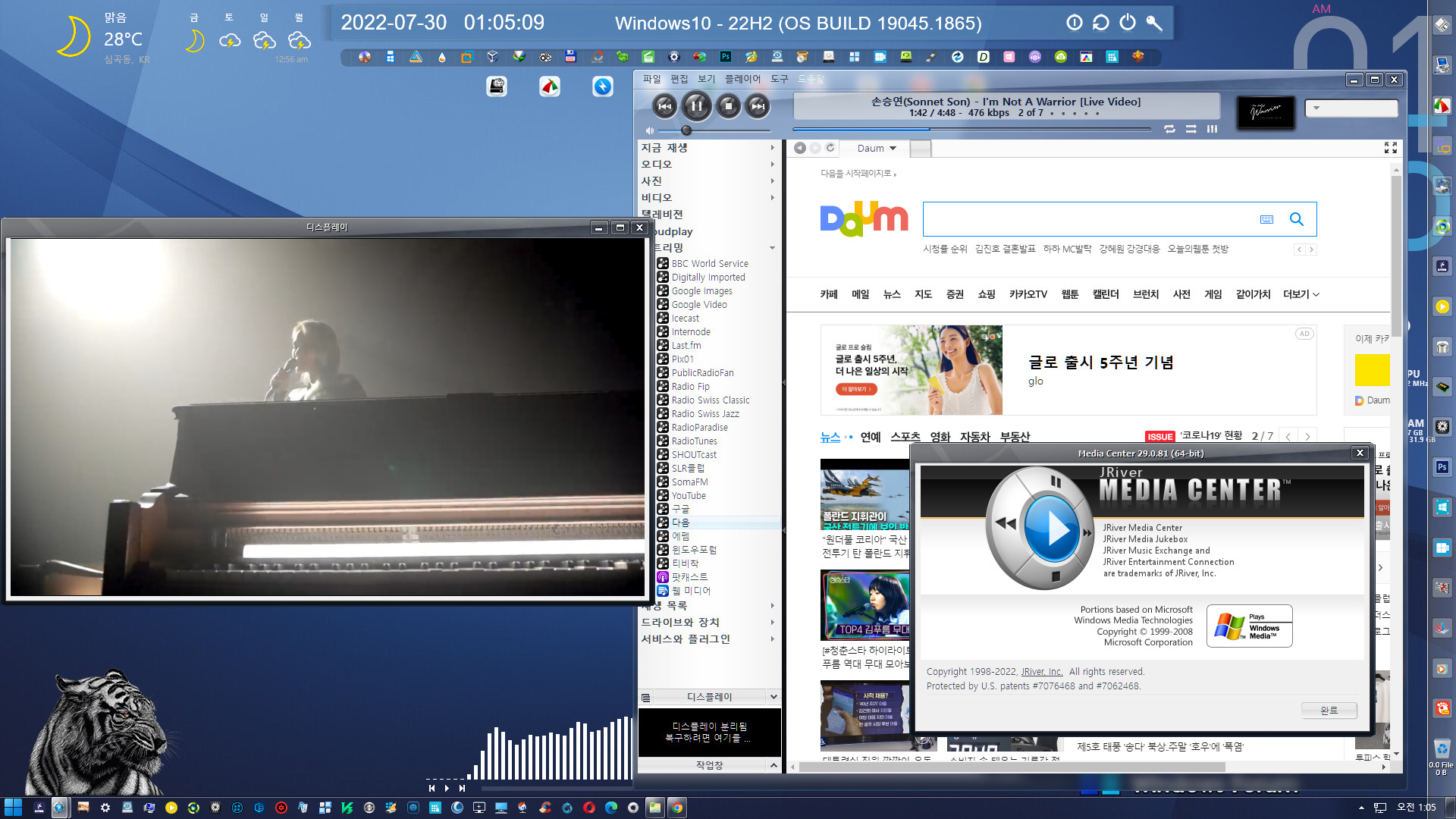Expand the 비디오 tree section
Screen dimensions: 1456x819
(773, 198)
